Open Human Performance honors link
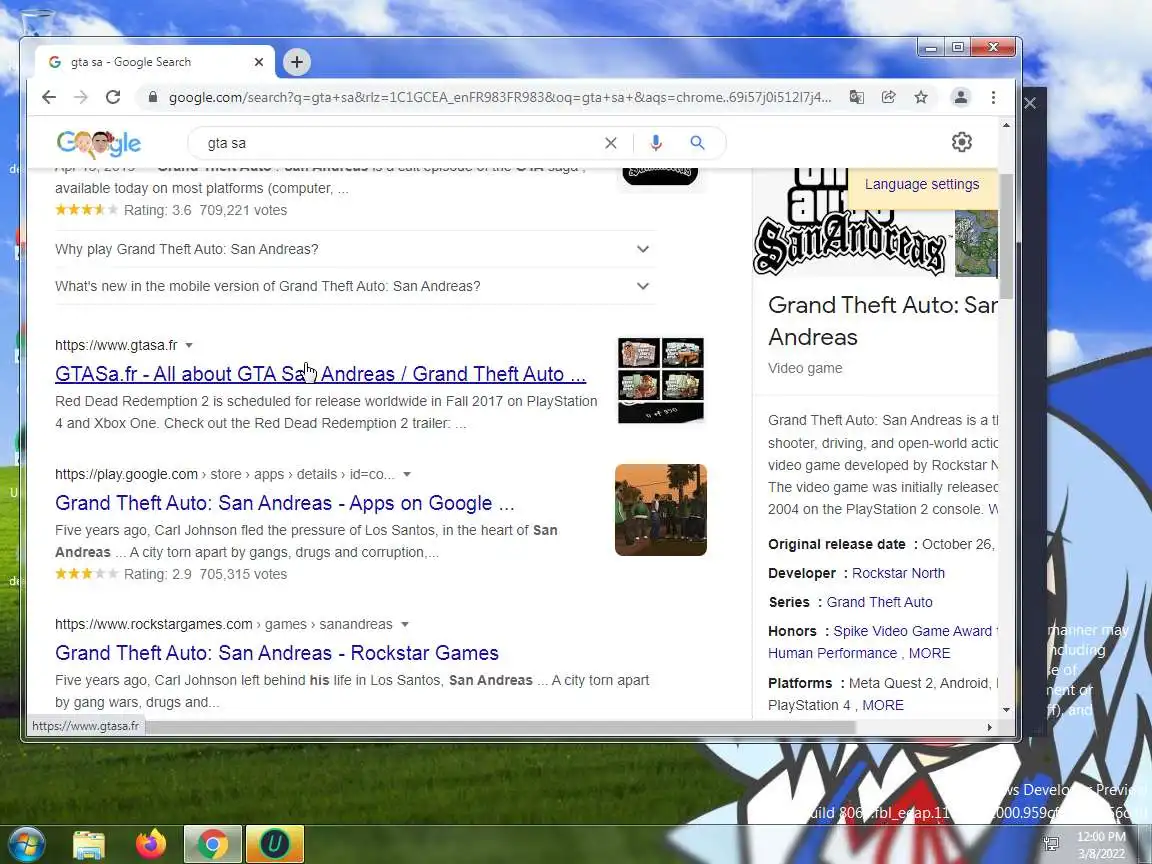 (832, 653)
